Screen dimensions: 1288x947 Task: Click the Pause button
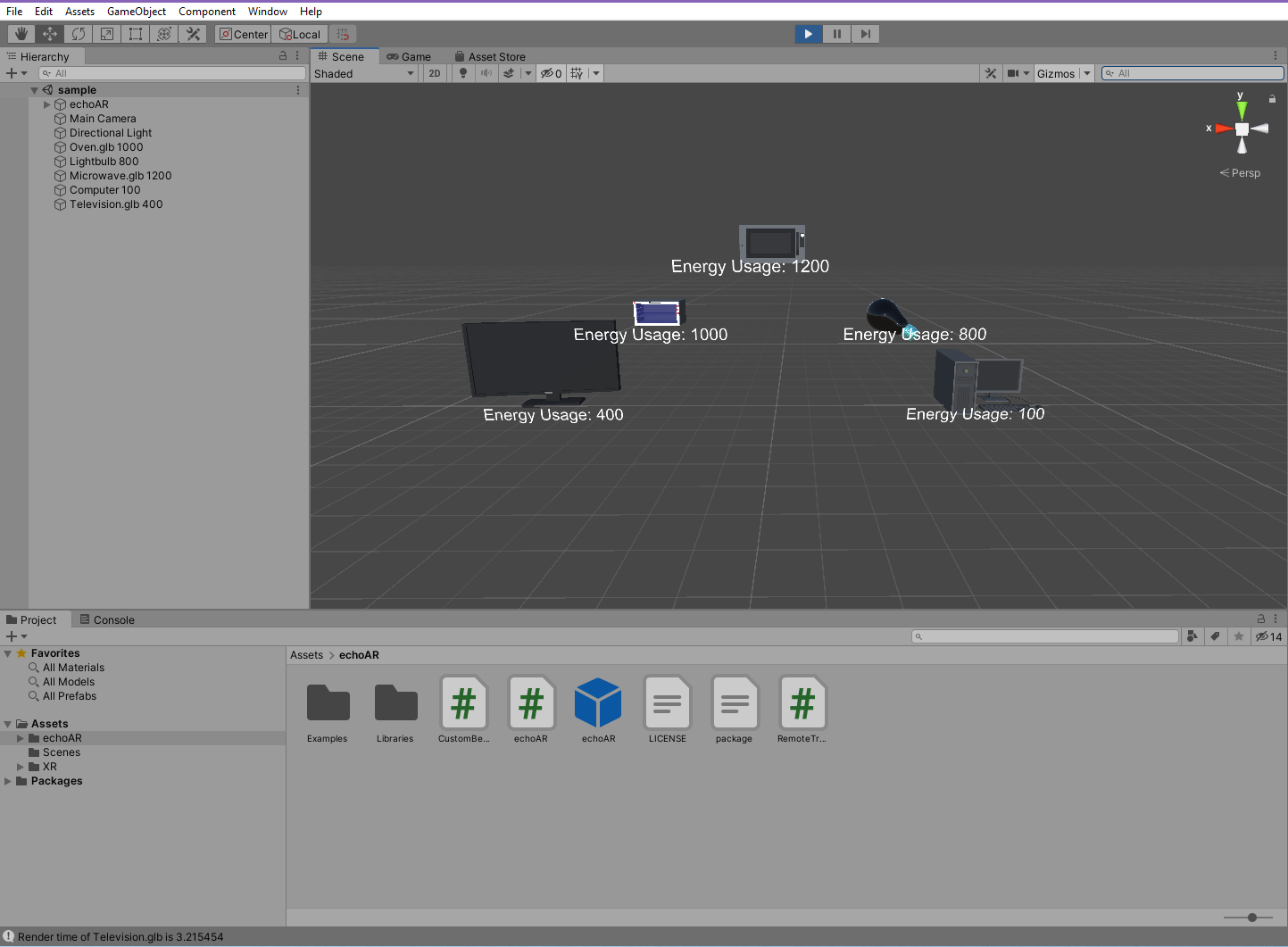coord(836,34)
